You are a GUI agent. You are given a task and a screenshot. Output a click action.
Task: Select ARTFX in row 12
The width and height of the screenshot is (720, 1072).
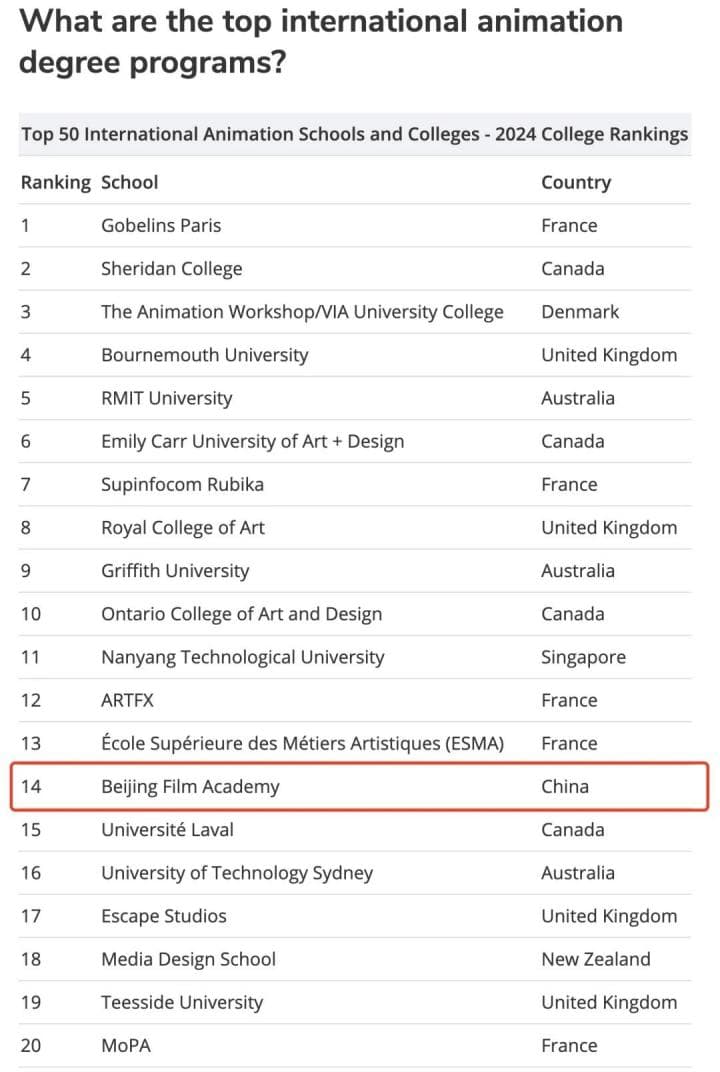pos(128,700)
